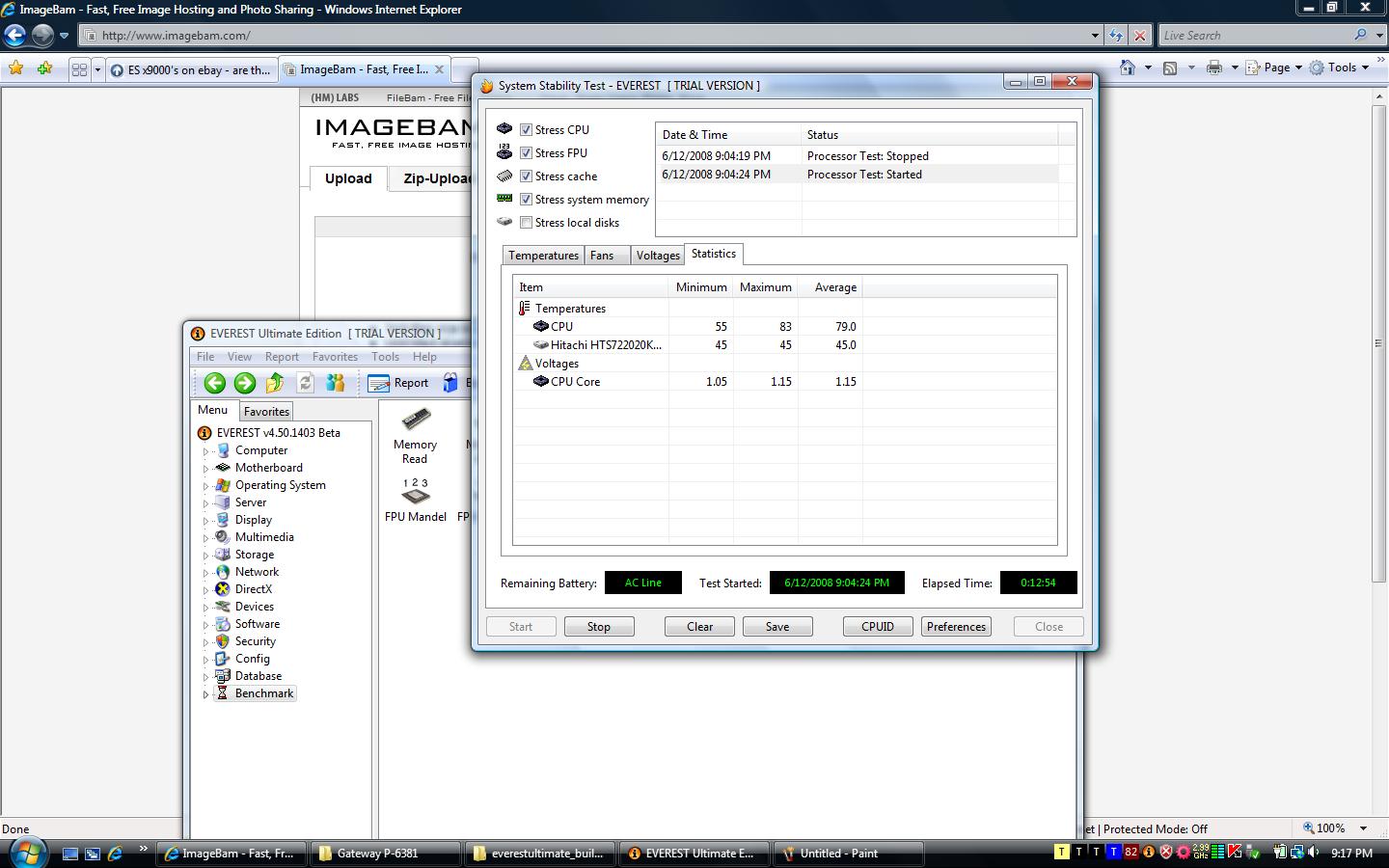Viewport: 1389px width, 868px height.
Task: Click in the Live Search input field
Action: click(x=1254, y=36)
